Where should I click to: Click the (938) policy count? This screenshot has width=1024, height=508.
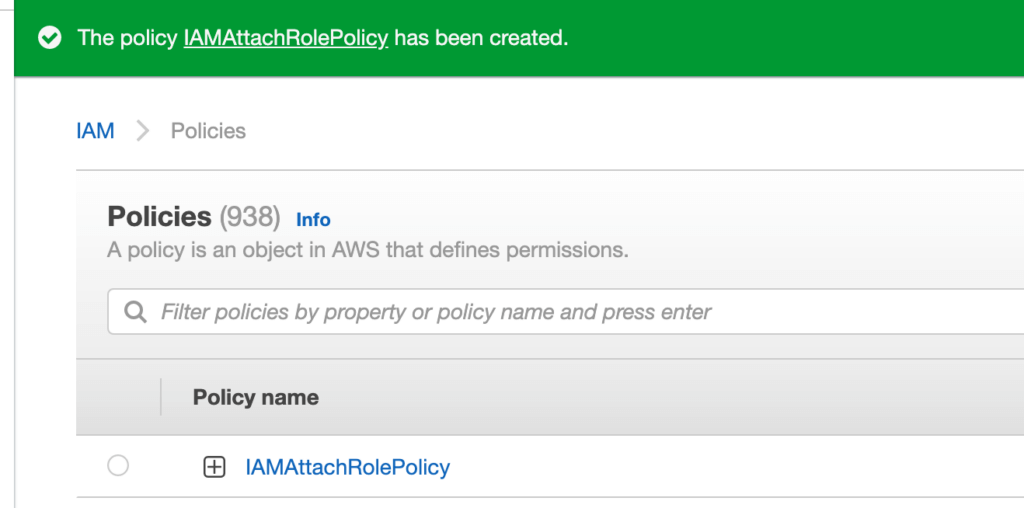(251, 217)
